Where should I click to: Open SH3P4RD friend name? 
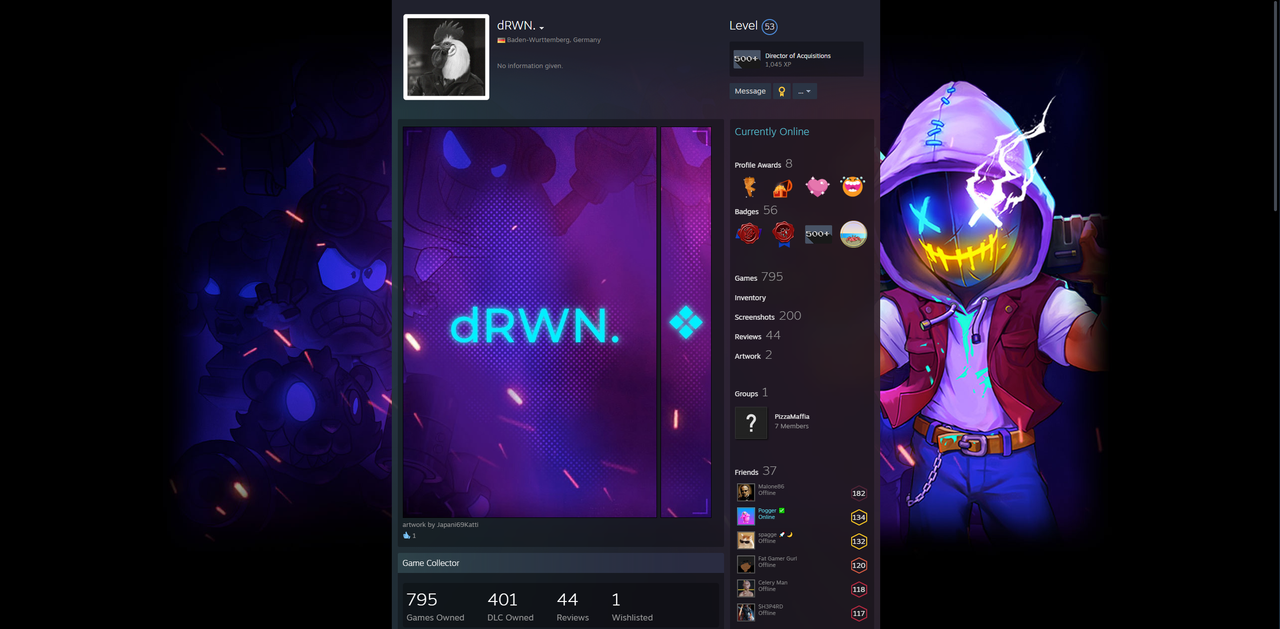[x=771, y=606]
